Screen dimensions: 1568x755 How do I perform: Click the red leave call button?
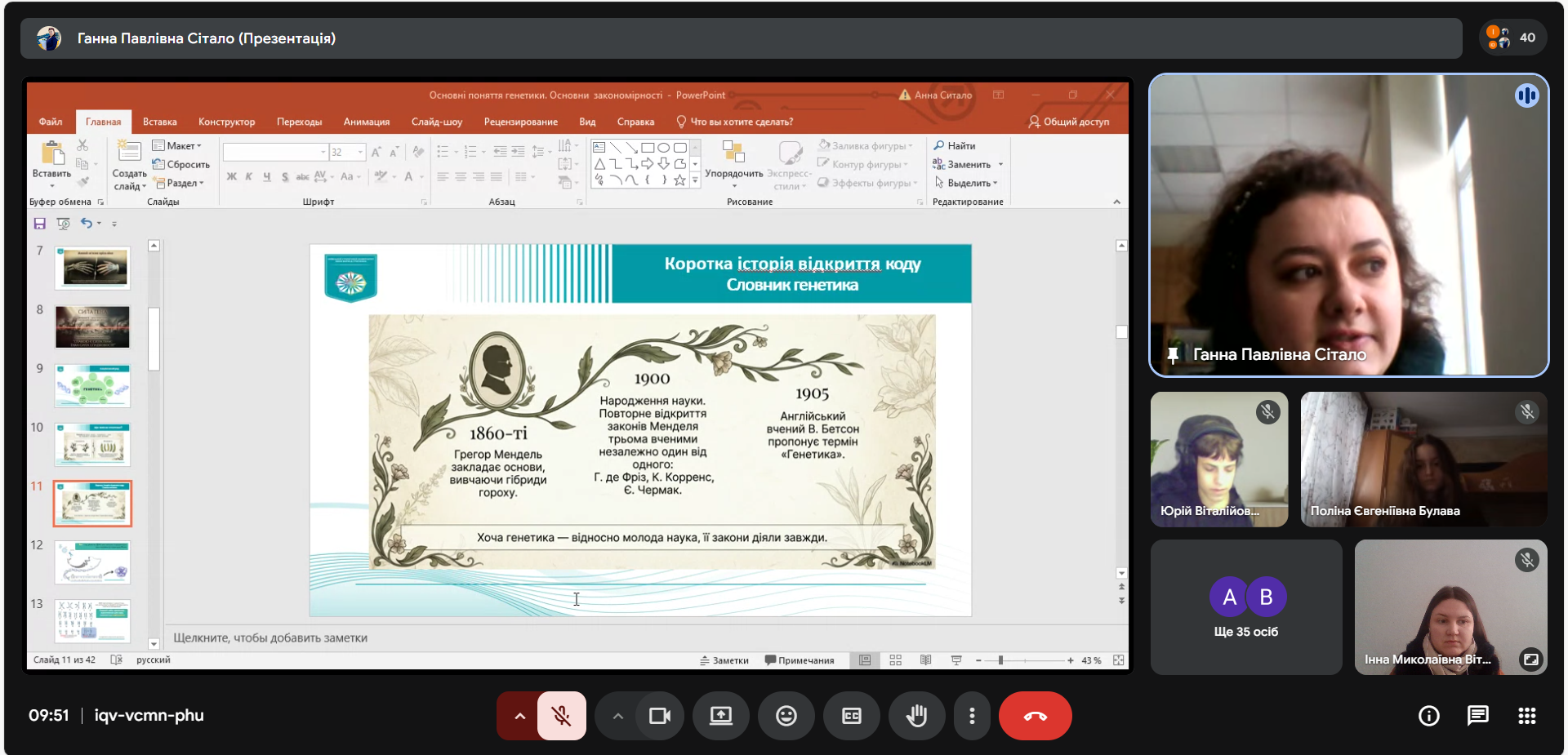[x=1035, y=716]
